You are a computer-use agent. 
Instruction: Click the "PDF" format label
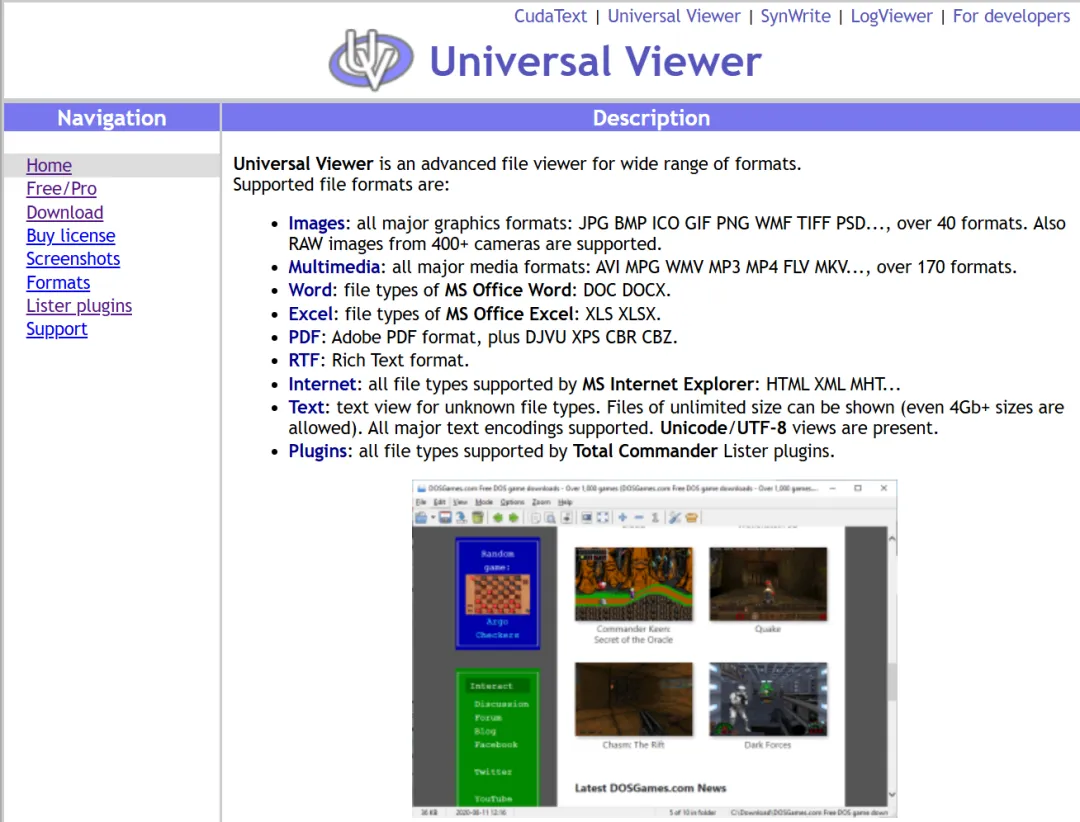pos(304,337)
